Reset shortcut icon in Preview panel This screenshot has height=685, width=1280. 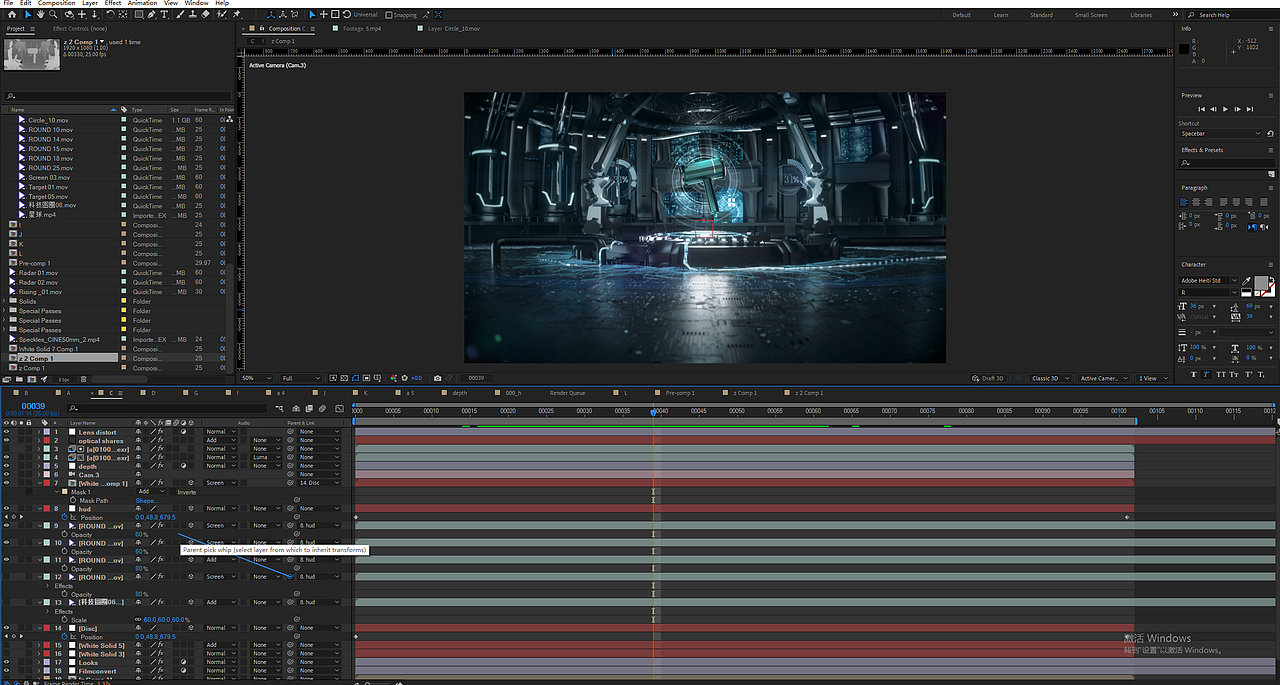coord(1270,133)
